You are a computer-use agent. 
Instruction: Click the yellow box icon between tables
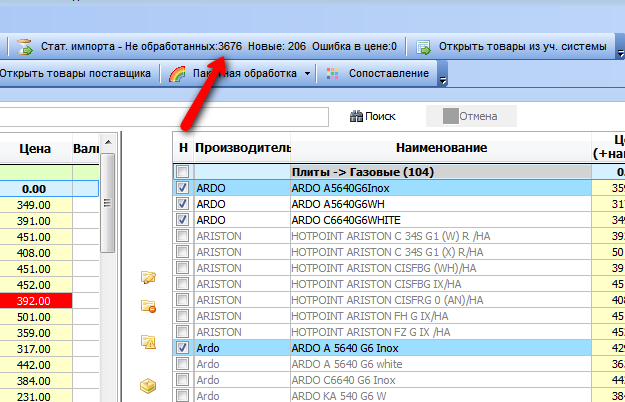pos(148,386)
